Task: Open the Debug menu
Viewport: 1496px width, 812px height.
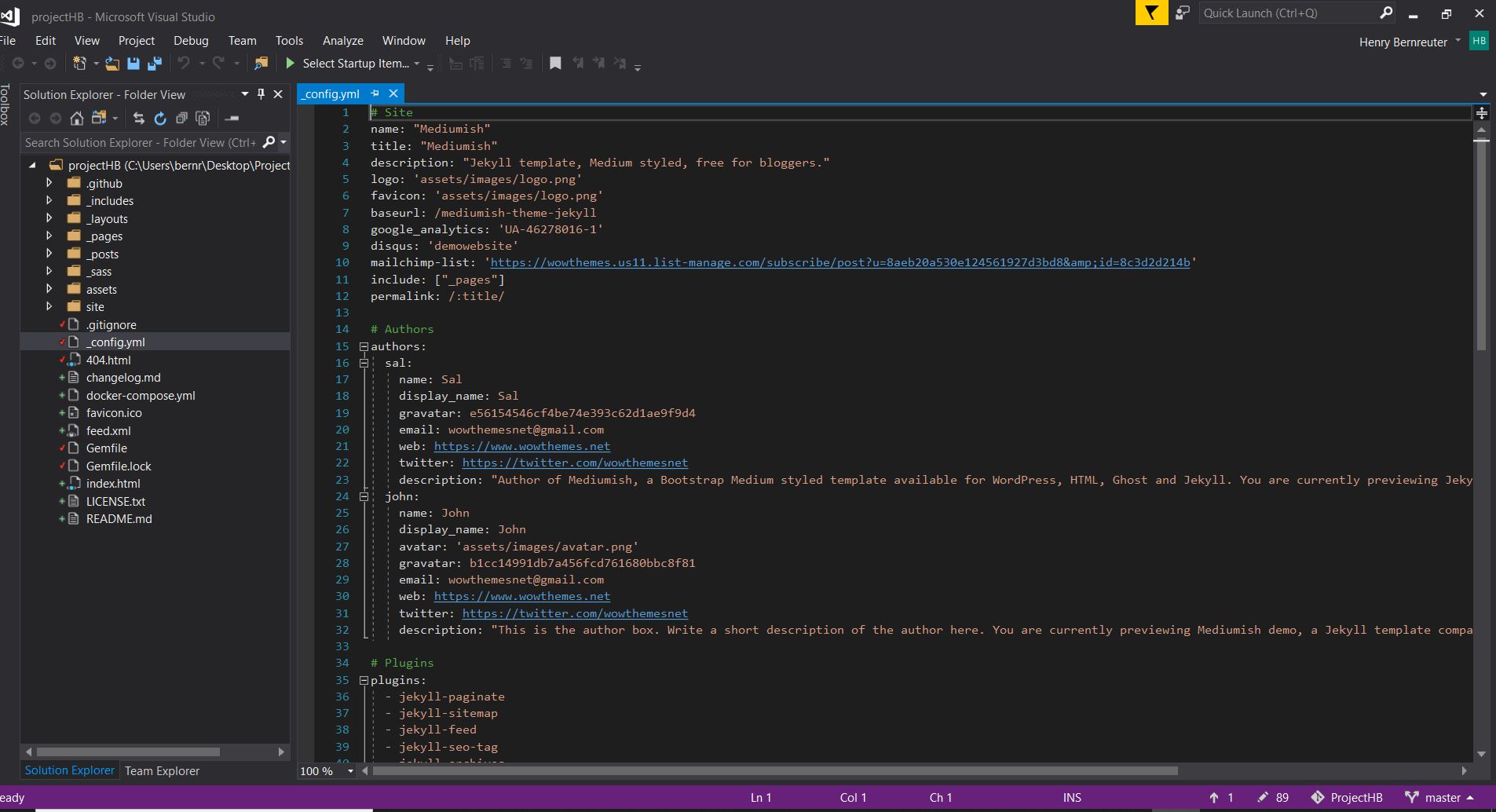Action: 191,41
